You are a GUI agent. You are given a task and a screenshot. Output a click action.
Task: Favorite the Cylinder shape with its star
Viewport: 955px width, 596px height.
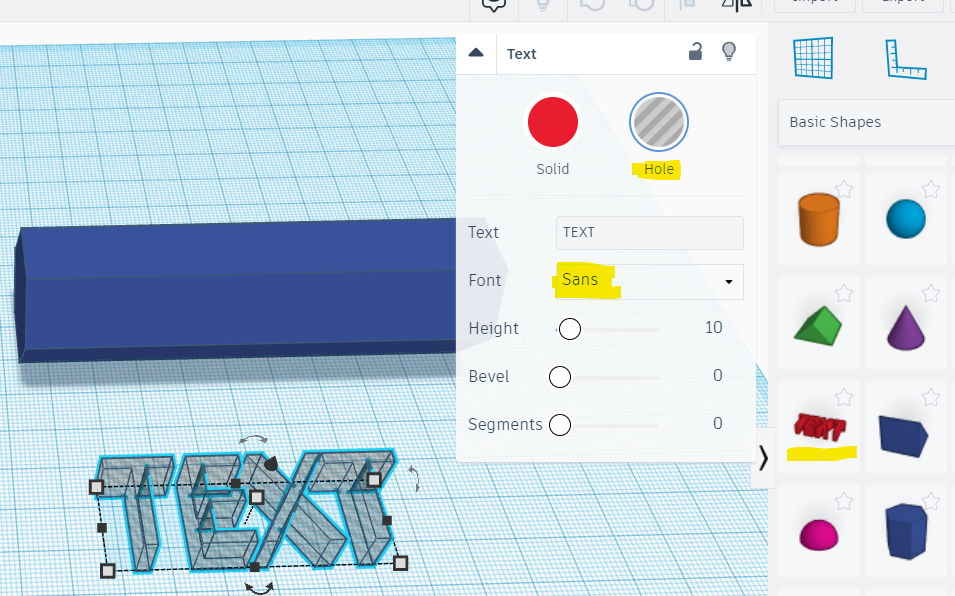(844, 189)
